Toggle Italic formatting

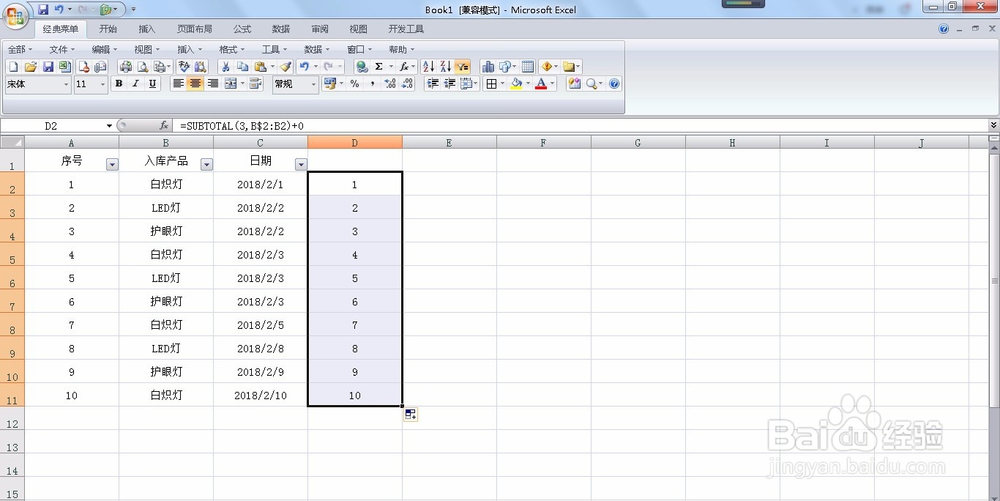point(135,84)
